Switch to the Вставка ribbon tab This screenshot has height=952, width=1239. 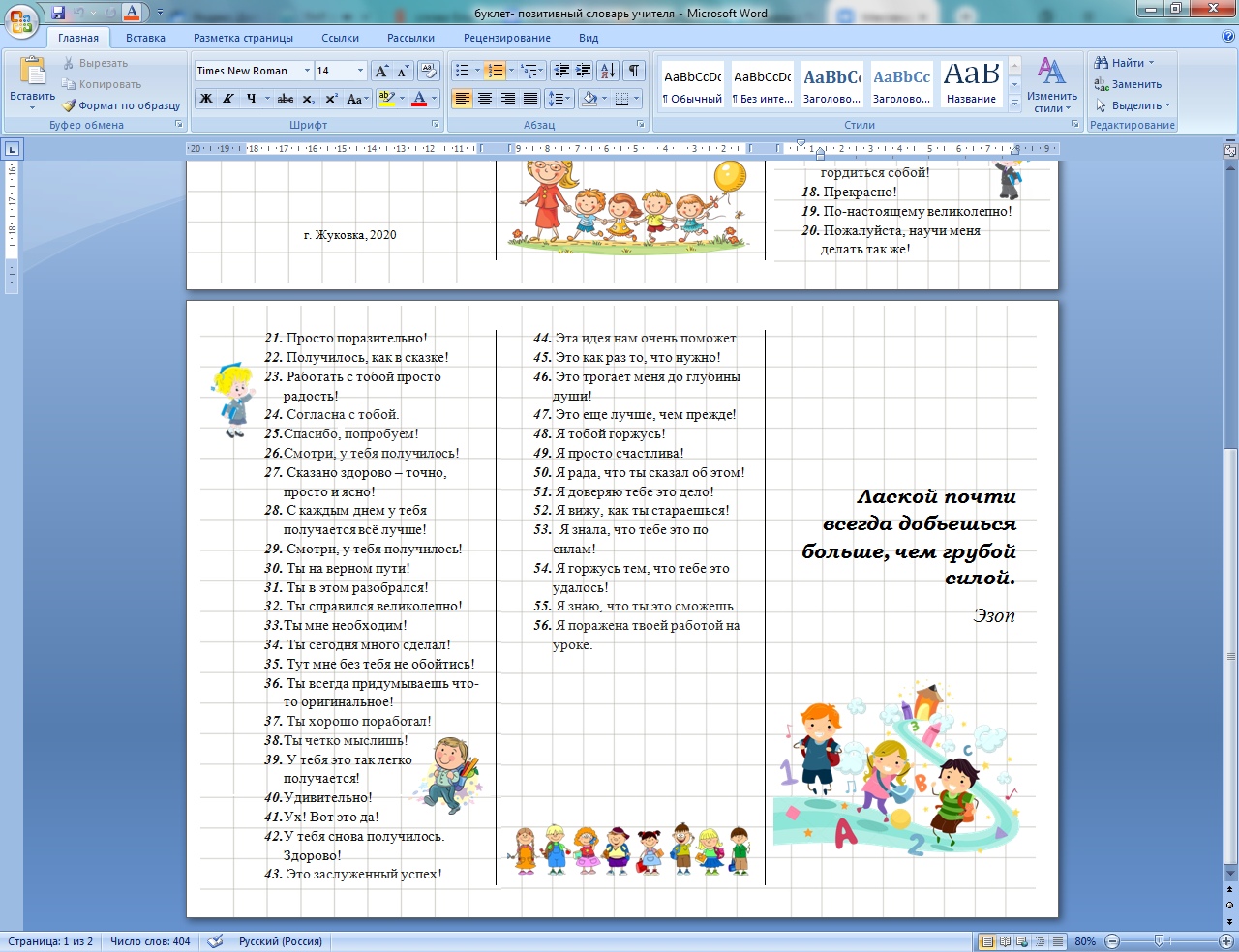click(x=145, y=38)
